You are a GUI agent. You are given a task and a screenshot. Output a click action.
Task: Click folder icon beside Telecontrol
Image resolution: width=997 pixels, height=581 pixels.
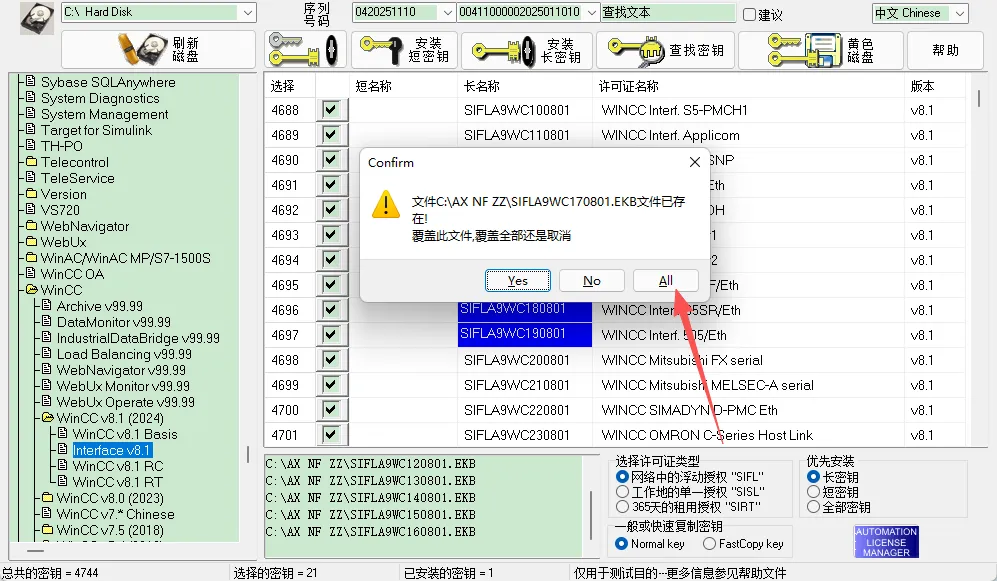coord(31,161)
